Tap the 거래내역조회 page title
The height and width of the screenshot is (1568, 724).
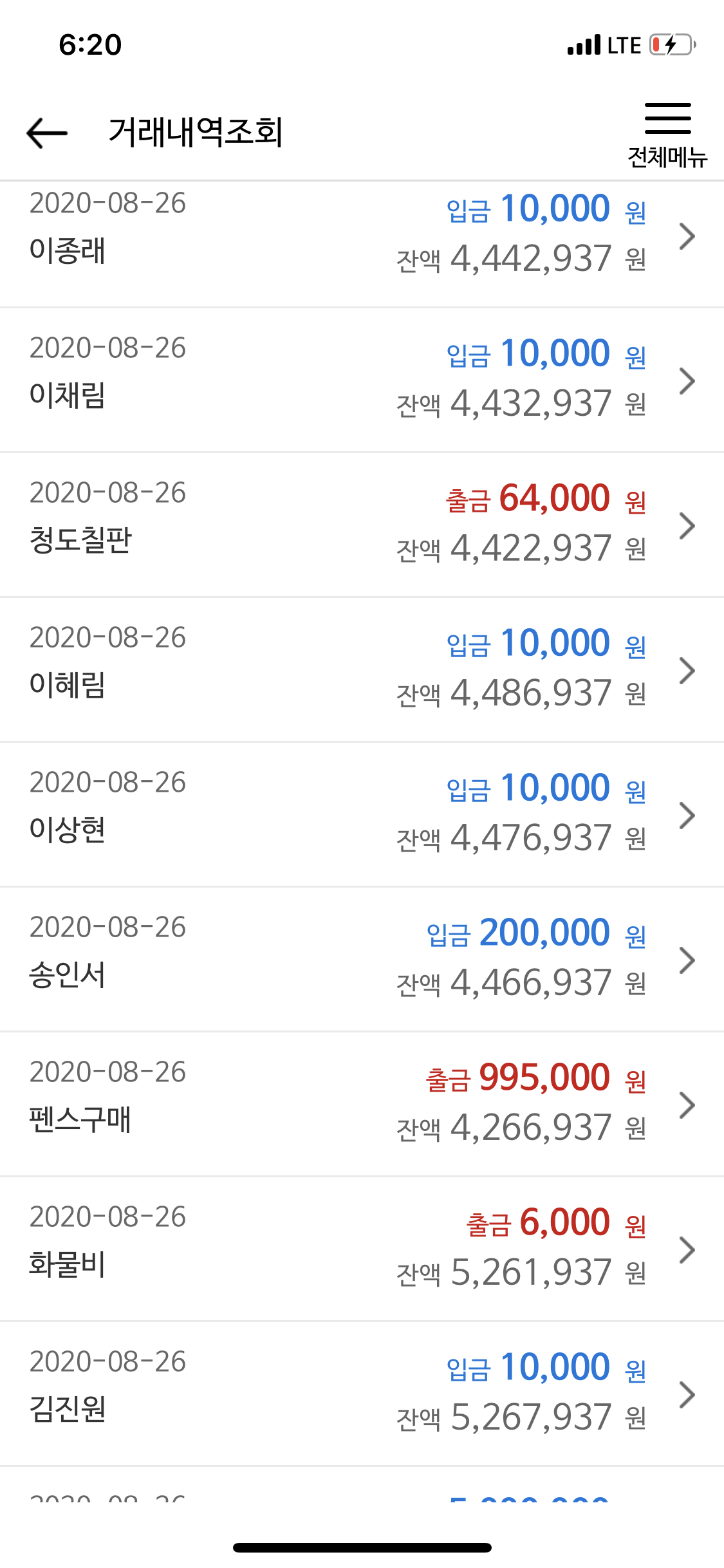[196, 133]
